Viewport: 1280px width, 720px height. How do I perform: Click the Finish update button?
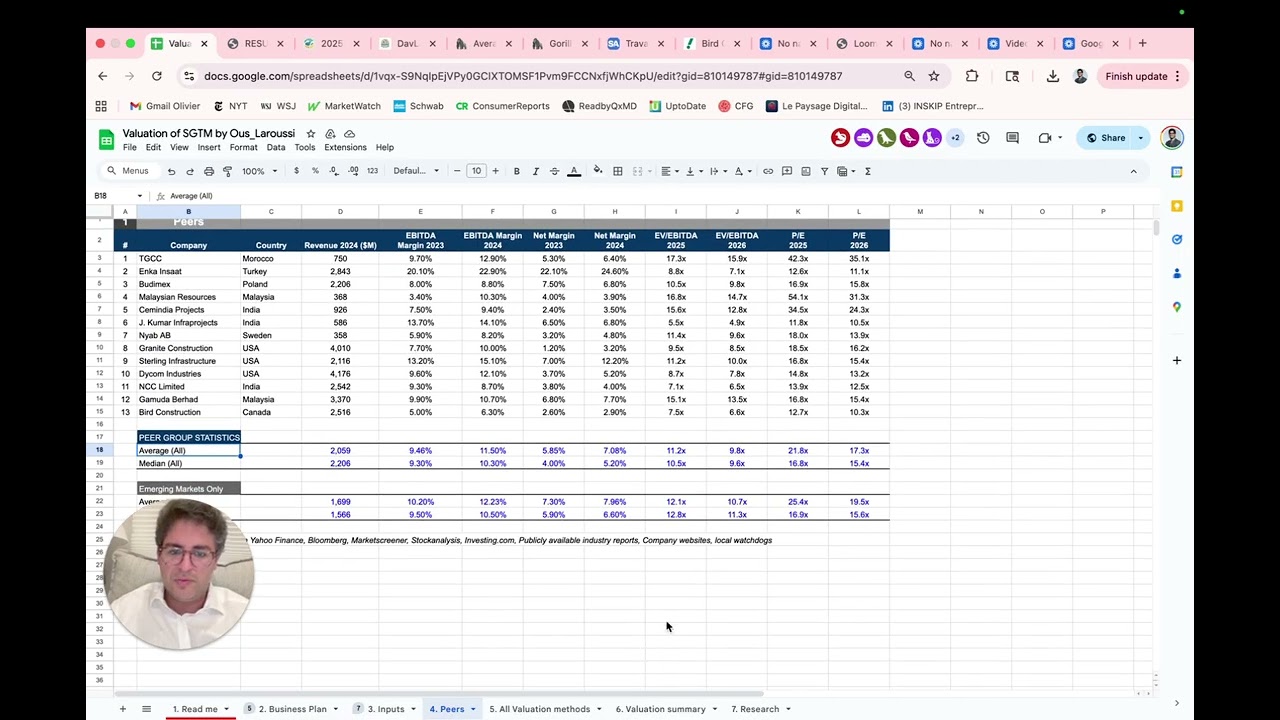pos(1144,76)
